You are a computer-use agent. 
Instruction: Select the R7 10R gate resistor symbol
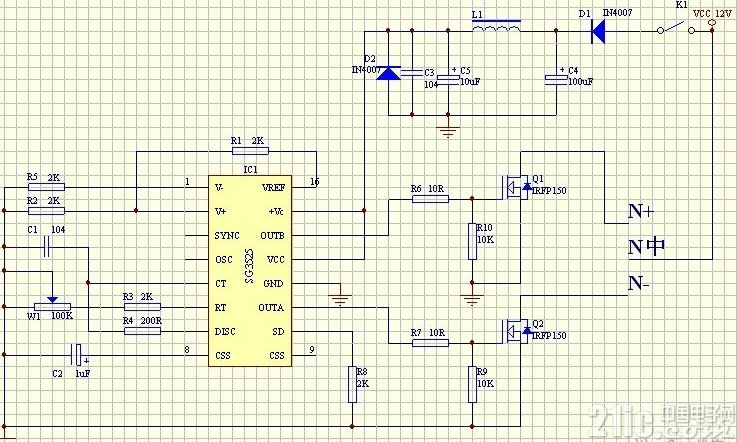click(431, 343)
